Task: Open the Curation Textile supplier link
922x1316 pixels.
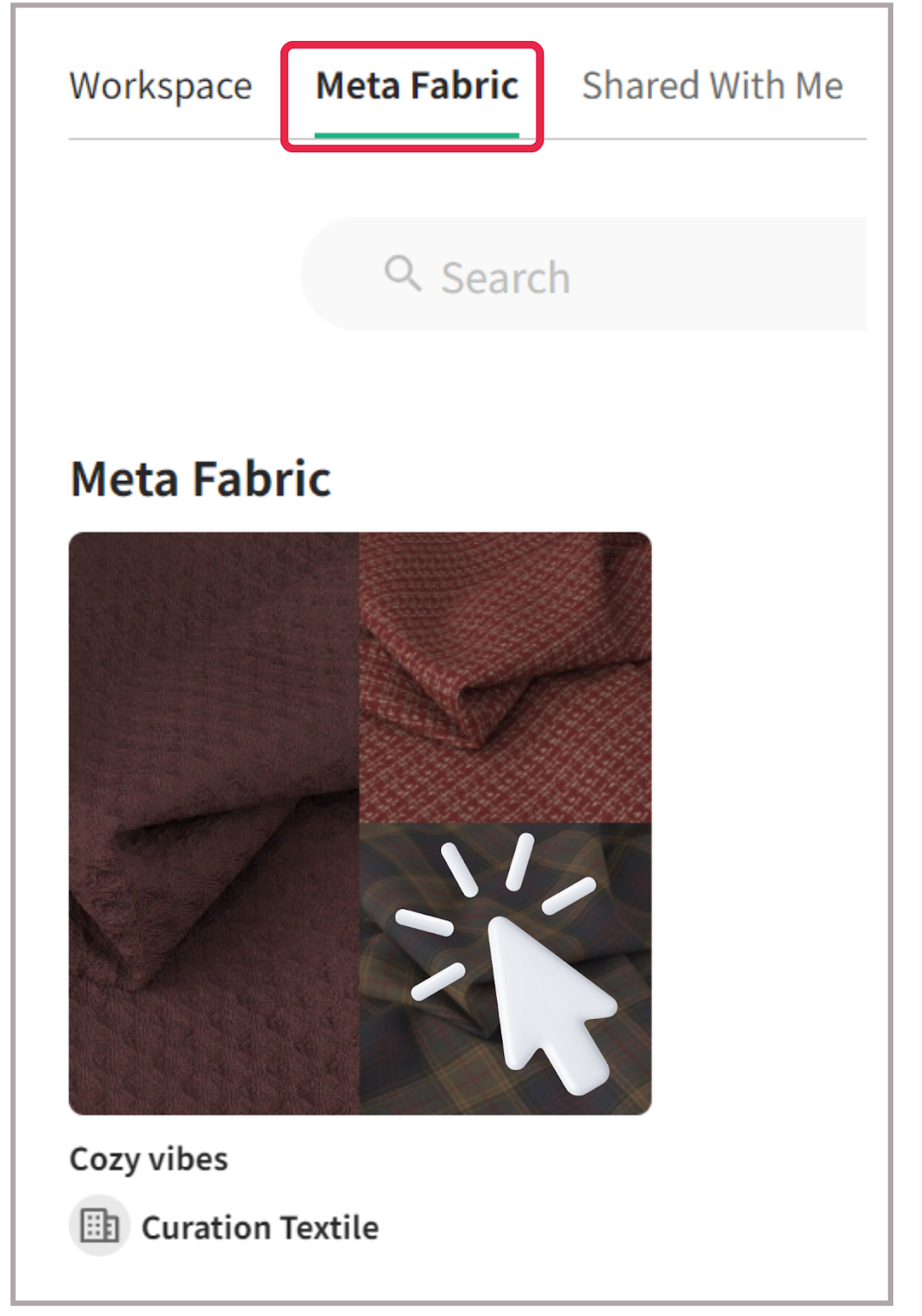Action: click(260, 1227)
